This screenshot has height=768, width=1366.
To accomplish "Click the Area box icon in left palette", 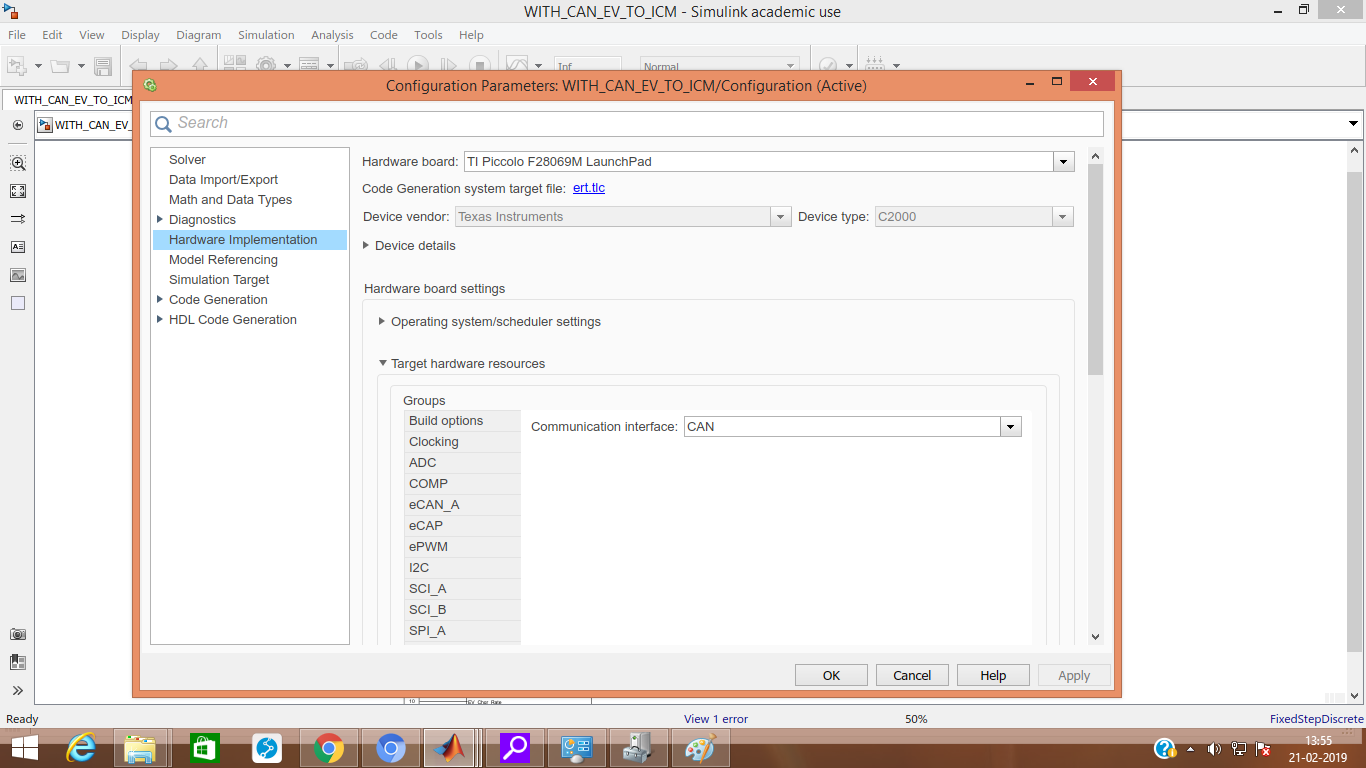I will 18,303.
